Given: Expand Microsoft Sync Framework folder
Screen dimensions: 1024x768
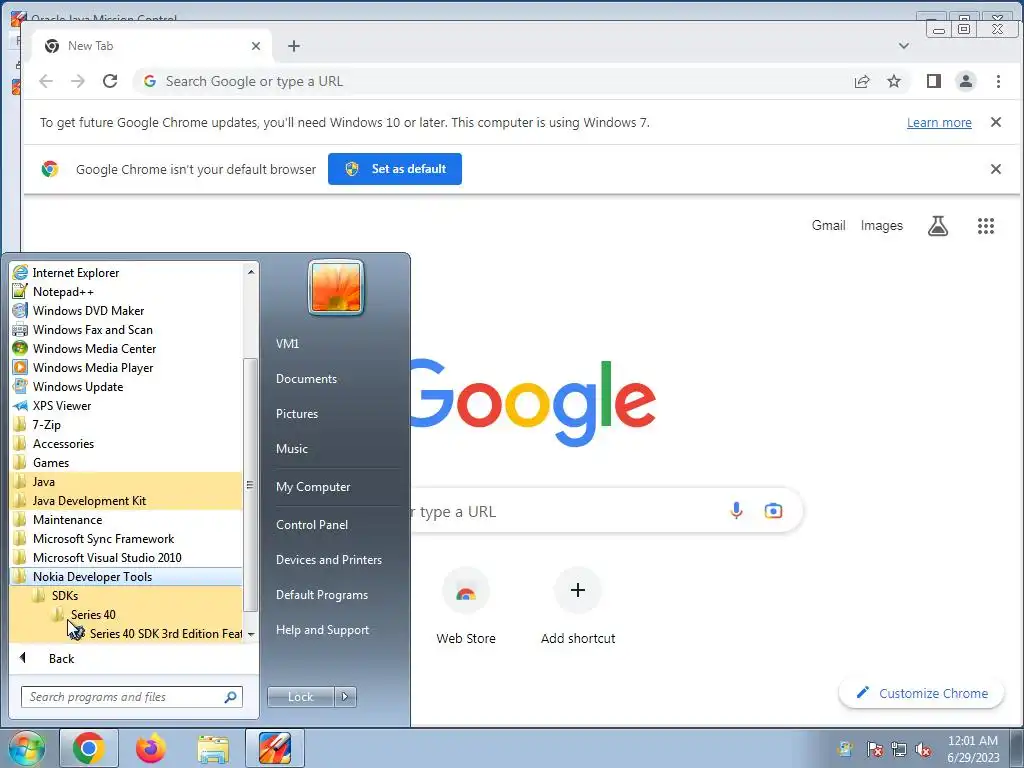Looking at the screenshot, I should [x=127, y=539].
